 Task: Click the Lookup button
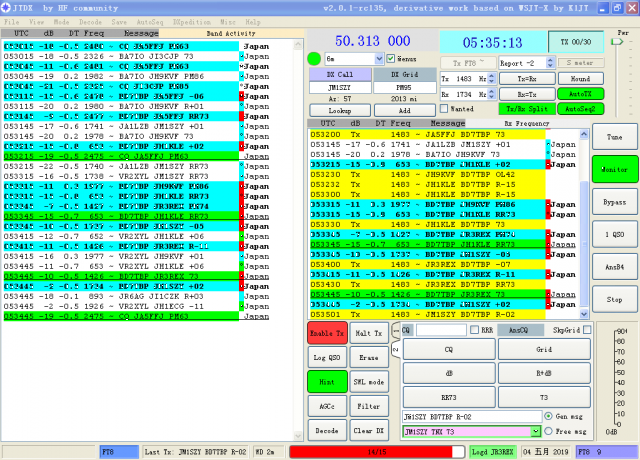(340, 111)
